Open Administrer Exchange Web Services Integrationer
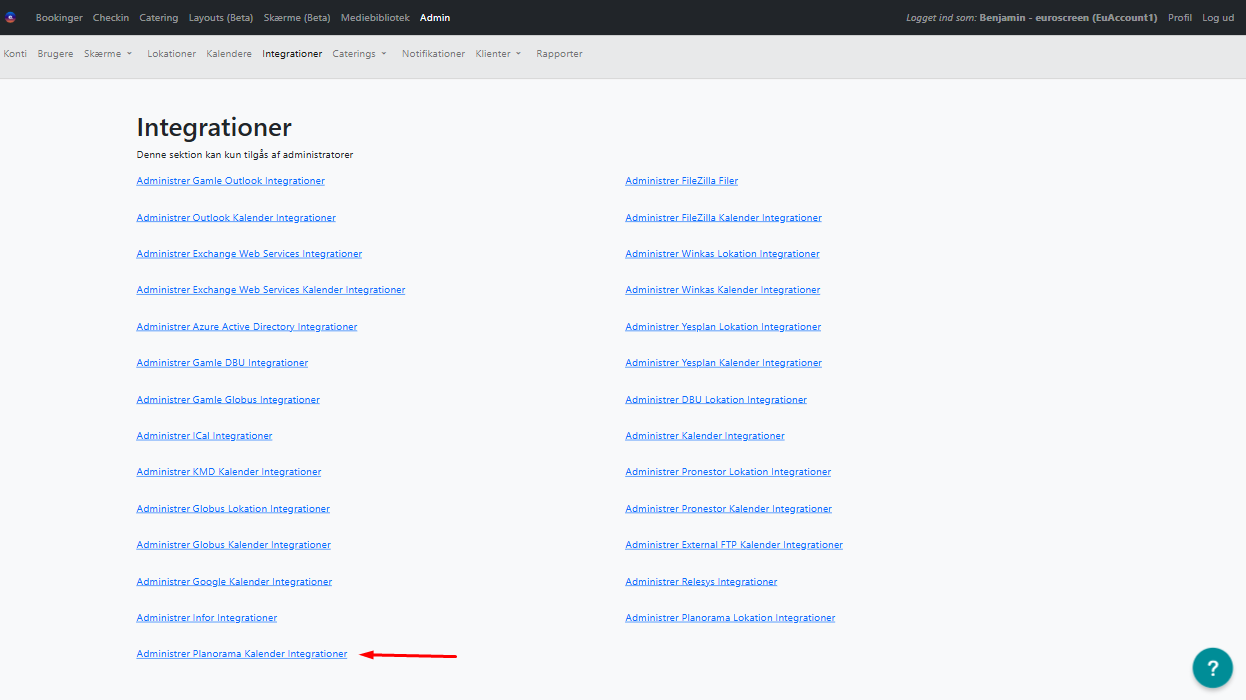 tap(249, 254)
